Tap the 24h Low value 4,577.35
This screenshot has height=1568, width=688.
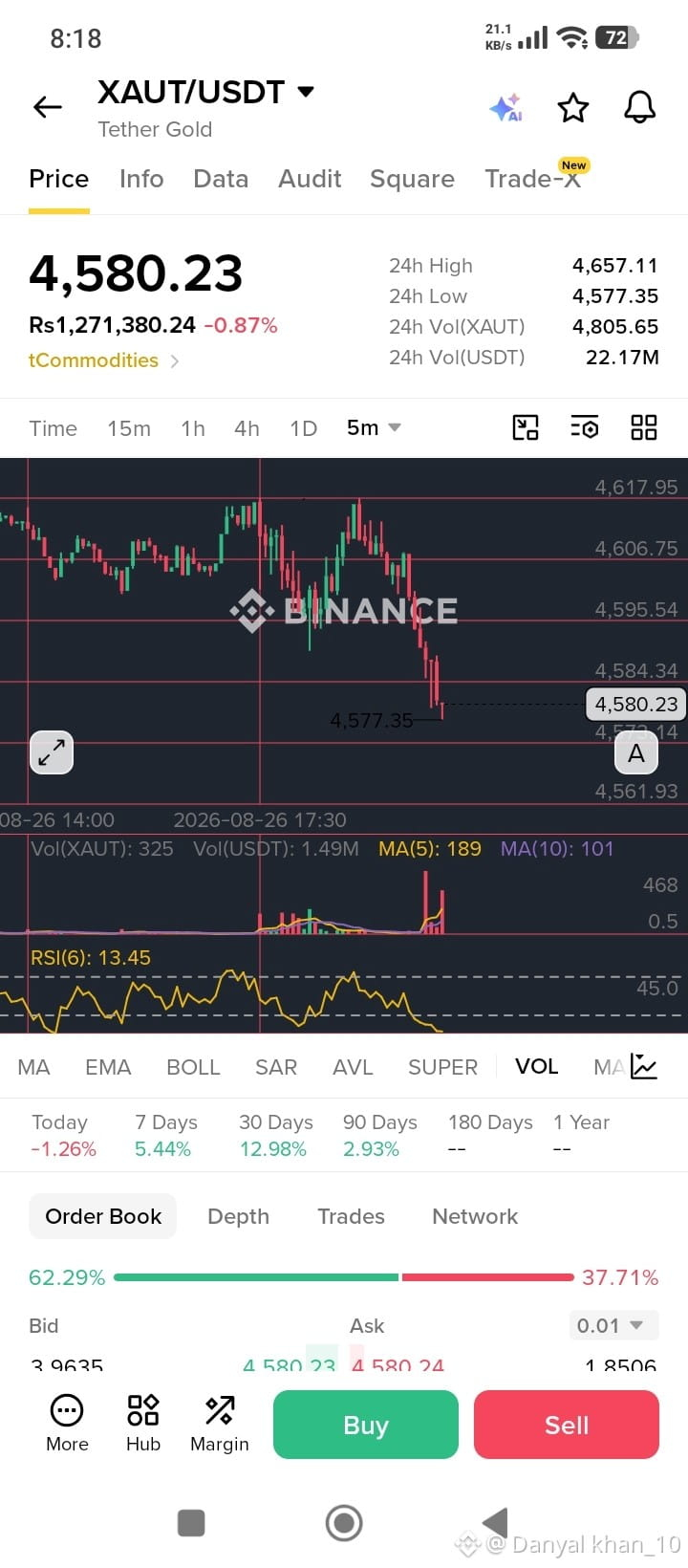coord(615,296)
